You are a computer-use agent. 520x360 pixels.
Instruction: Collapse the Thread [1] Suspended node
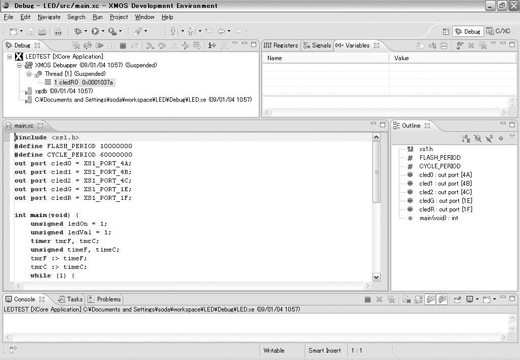click(x=29, y=74)
